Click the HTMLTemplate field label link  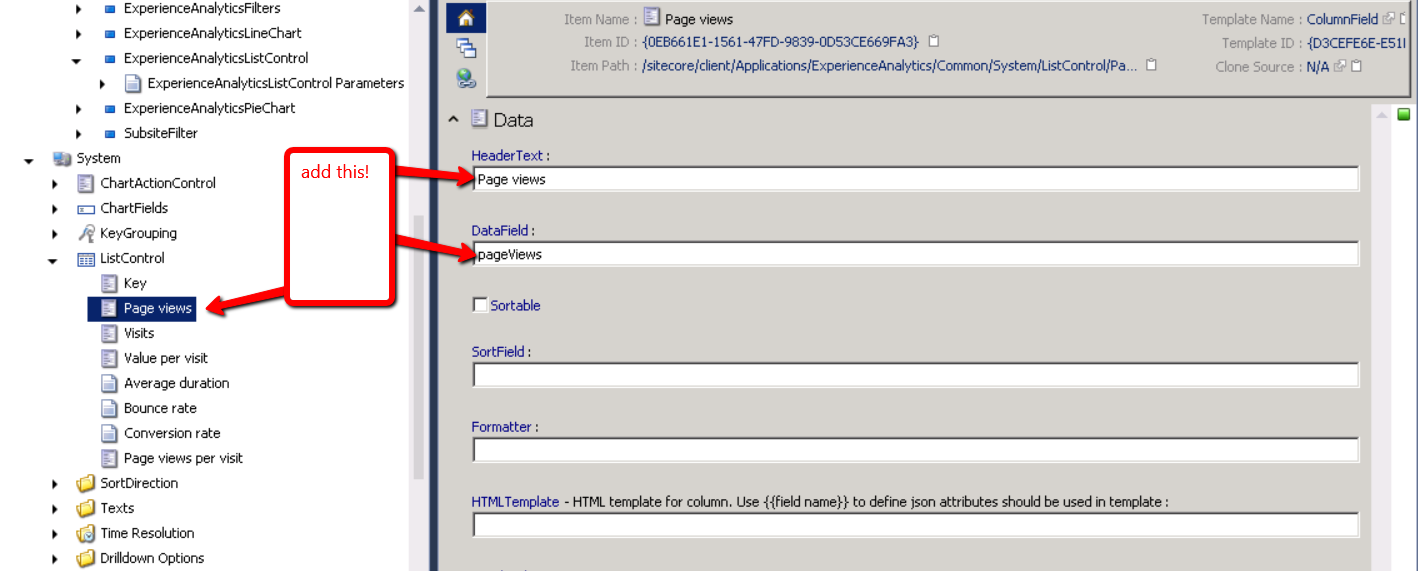click(x=515, y=501)
